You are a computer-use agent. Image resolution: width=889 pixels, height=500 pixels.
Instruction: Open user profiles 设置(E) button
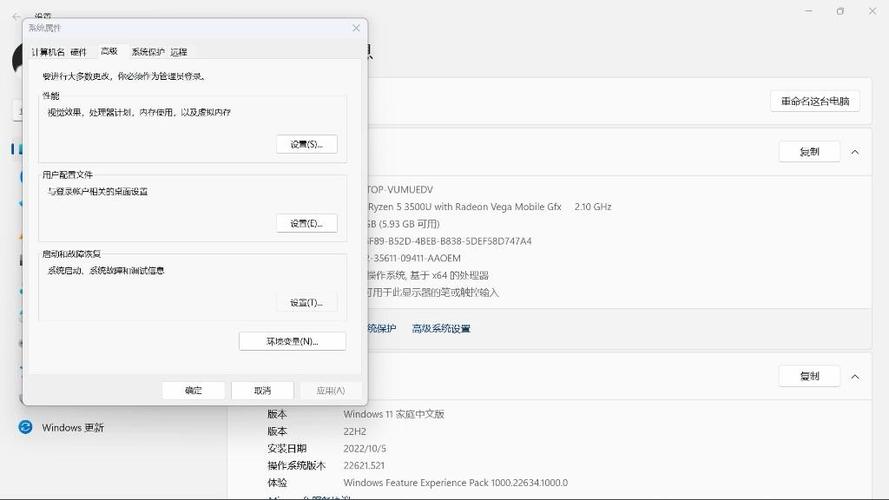[x=307, y=223]
